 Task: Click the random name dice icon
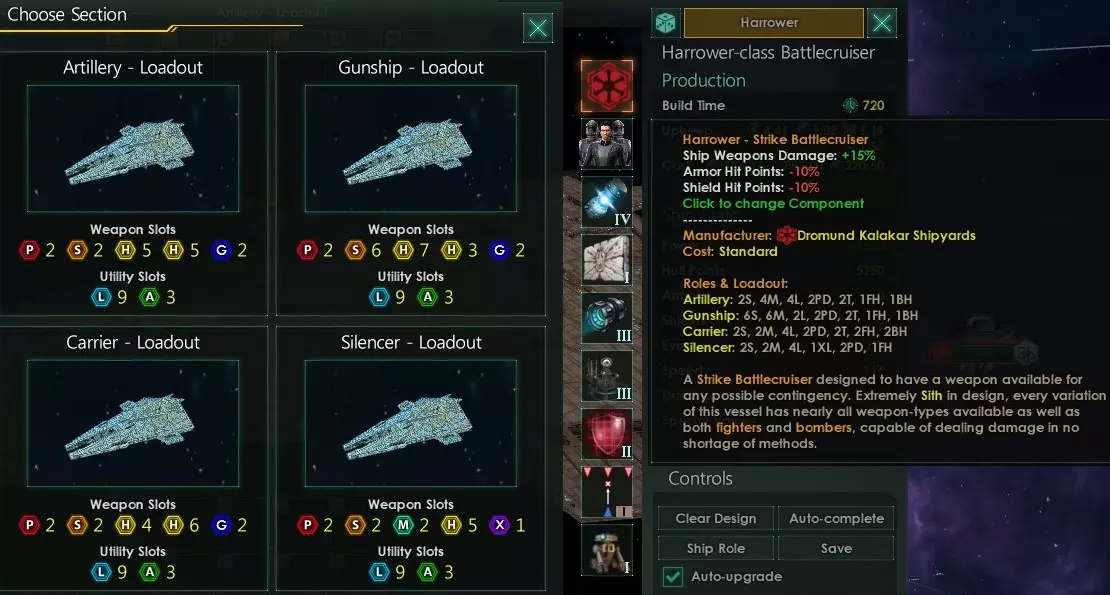665,23
